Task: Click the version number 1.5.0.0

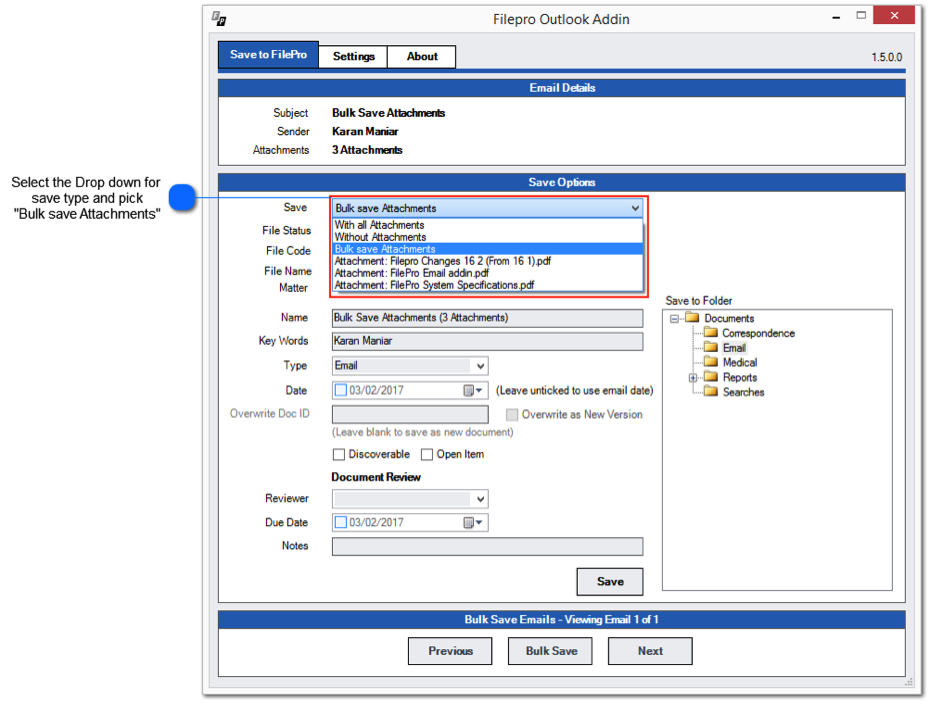Action: click(886, 58)
